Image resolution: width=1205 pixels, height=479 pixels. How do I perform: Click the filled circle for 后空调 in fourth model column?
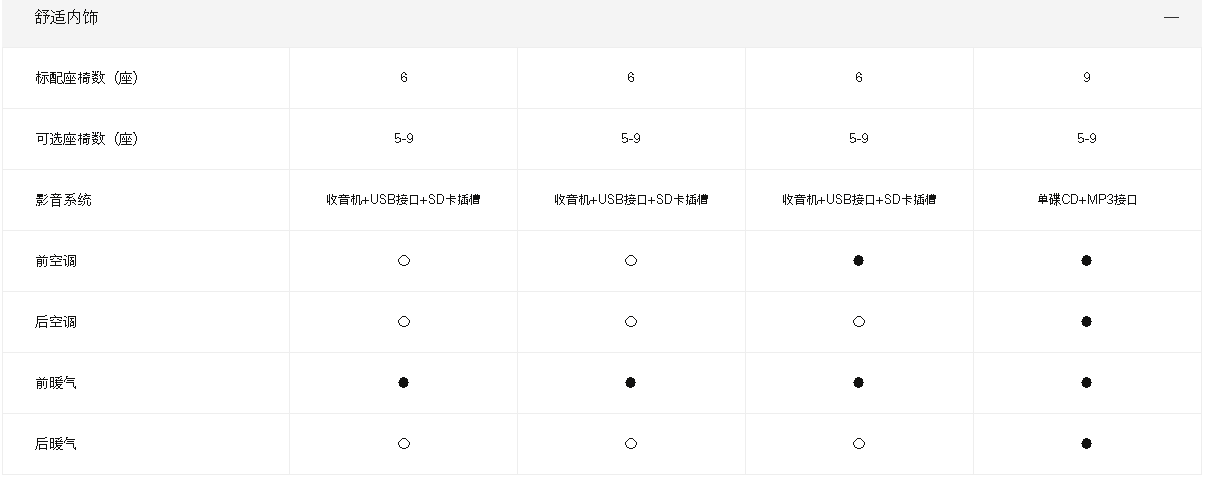click(x=1086, y=322)
